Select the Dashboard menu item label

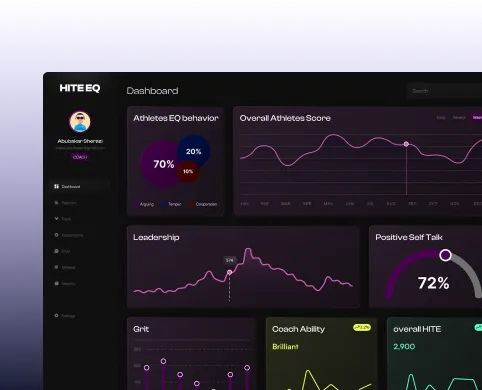pyautogui.click(x=71, y=187)
